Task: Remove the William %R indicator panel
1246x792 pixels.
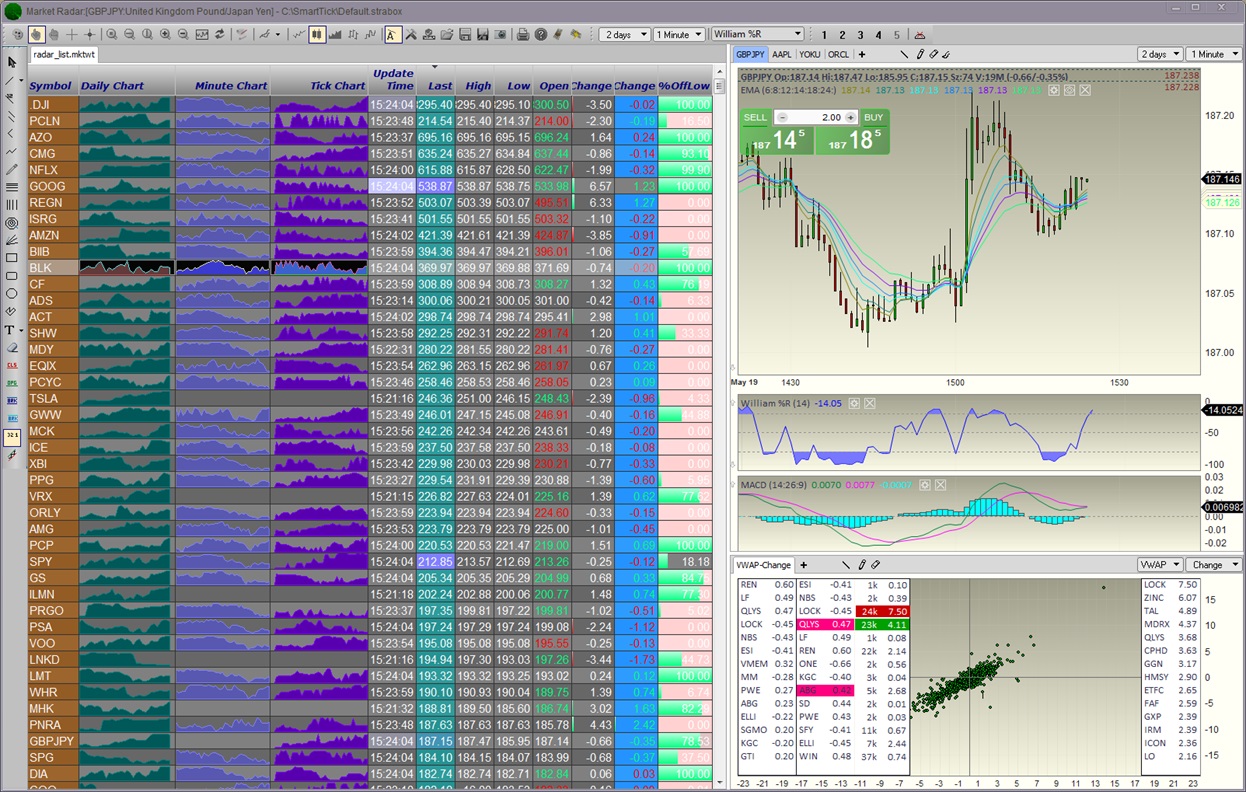Action: (x=870, y=404)
